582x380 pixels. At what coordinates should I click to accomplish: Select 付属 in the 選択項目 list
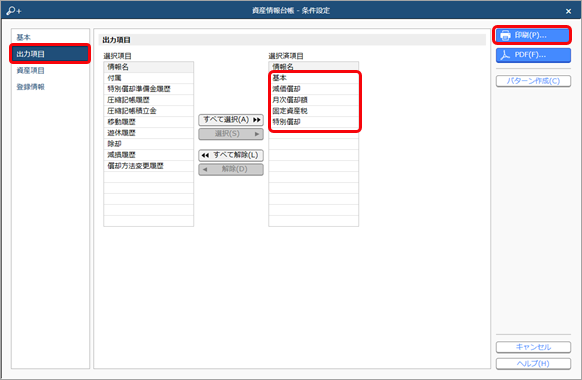[x=148, y=78]
